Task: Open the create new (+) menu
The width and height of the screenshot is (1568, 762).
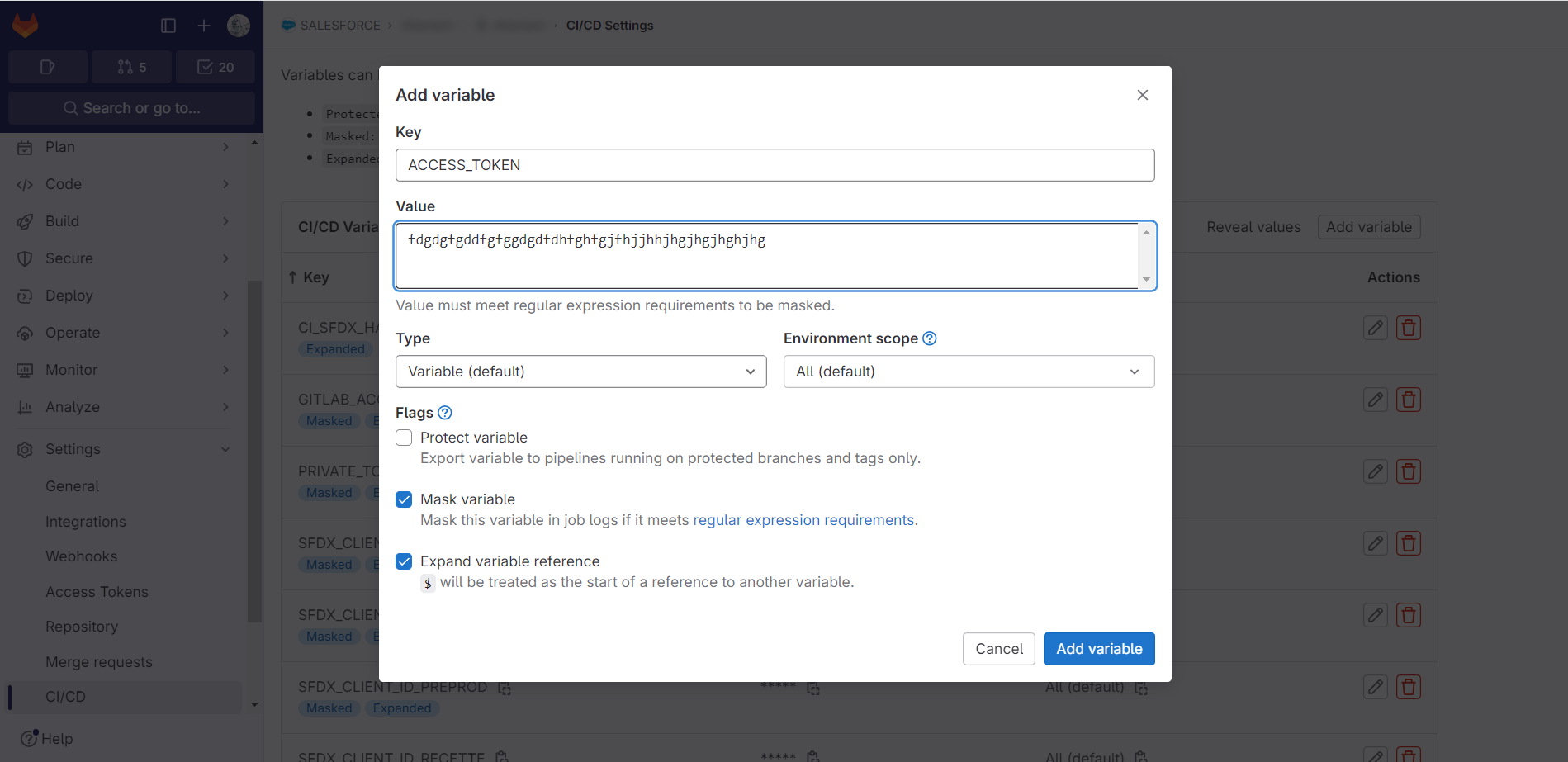Action: tap(203, 25)
